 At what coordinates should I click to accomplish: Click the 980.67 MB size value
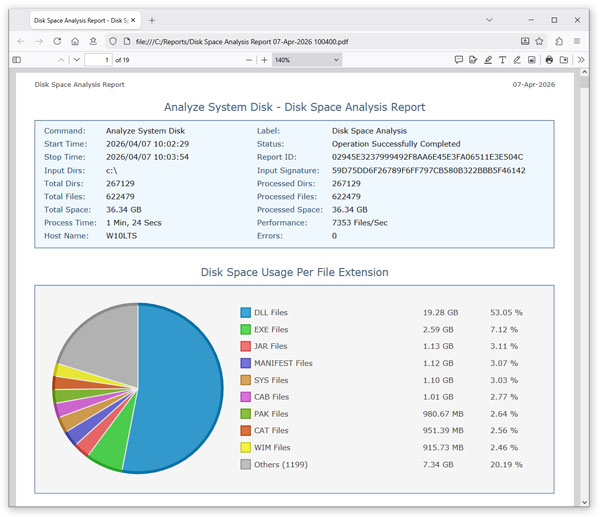pos(443,414)
